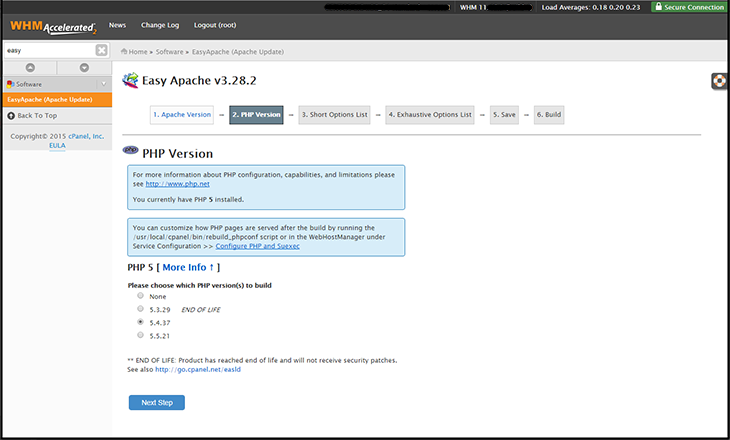Image resolution: width=730 pixels, height=440 pixels.
Task: Click the WHM Accelerated logo
Action: (x=53, y=27)
